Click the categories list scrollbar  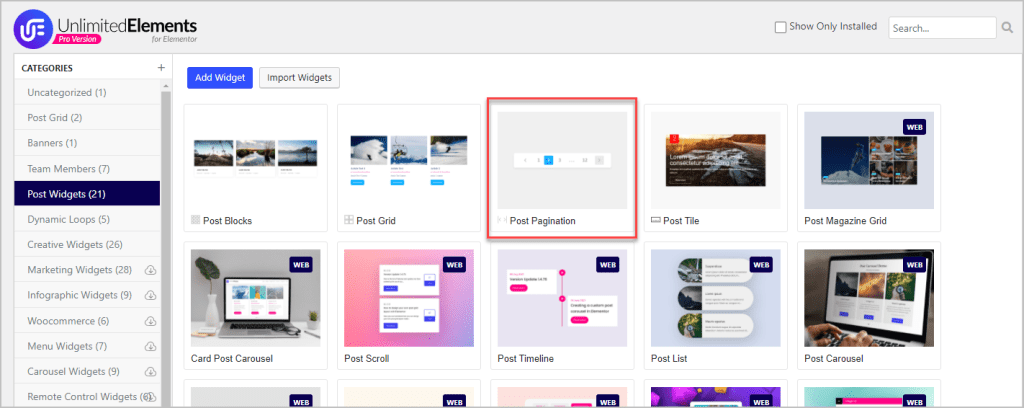(166, 248)
